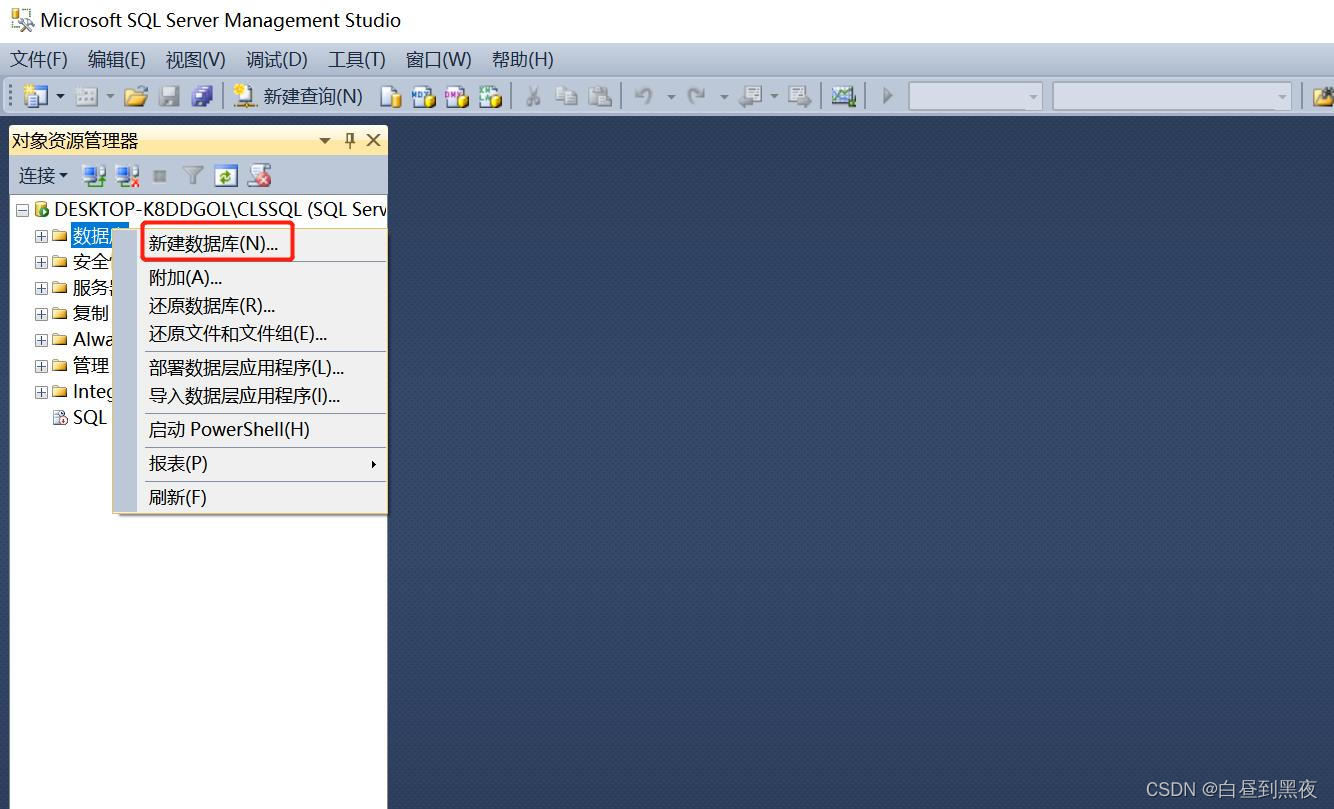
Task: Open the New Project toolbar icon
Action: (x=36, y=96)
